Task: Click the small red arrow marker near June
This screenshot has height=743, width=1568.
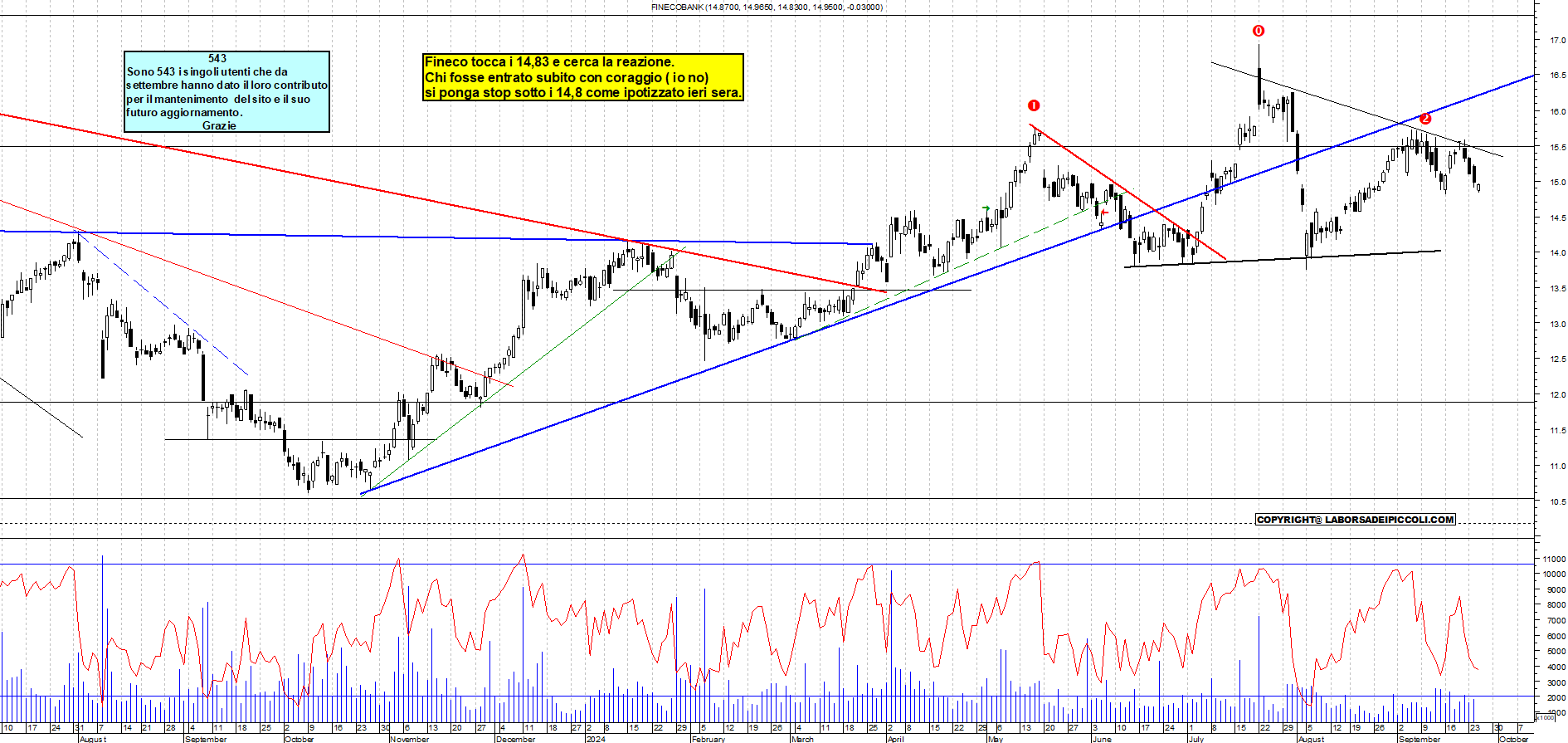Action: pyautogui.click(x=1104, y=213)
